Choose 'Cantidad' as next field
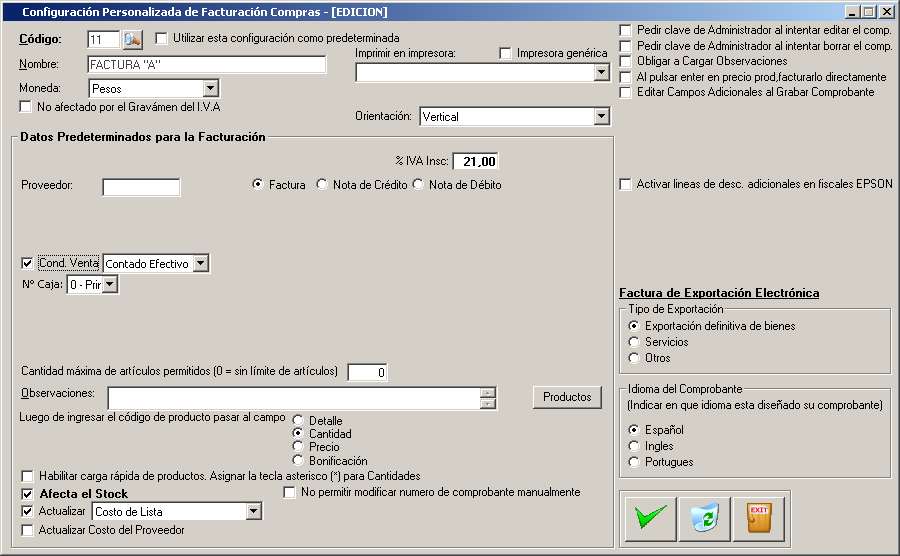The width and height of the screenshot is (900, 556). point(298,433)
